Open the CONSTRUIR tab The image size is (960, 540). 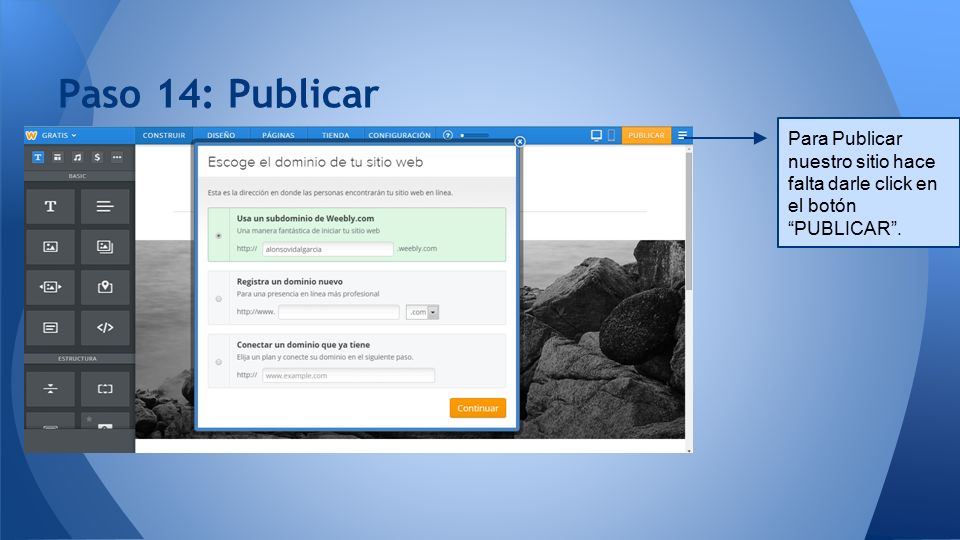164,135
